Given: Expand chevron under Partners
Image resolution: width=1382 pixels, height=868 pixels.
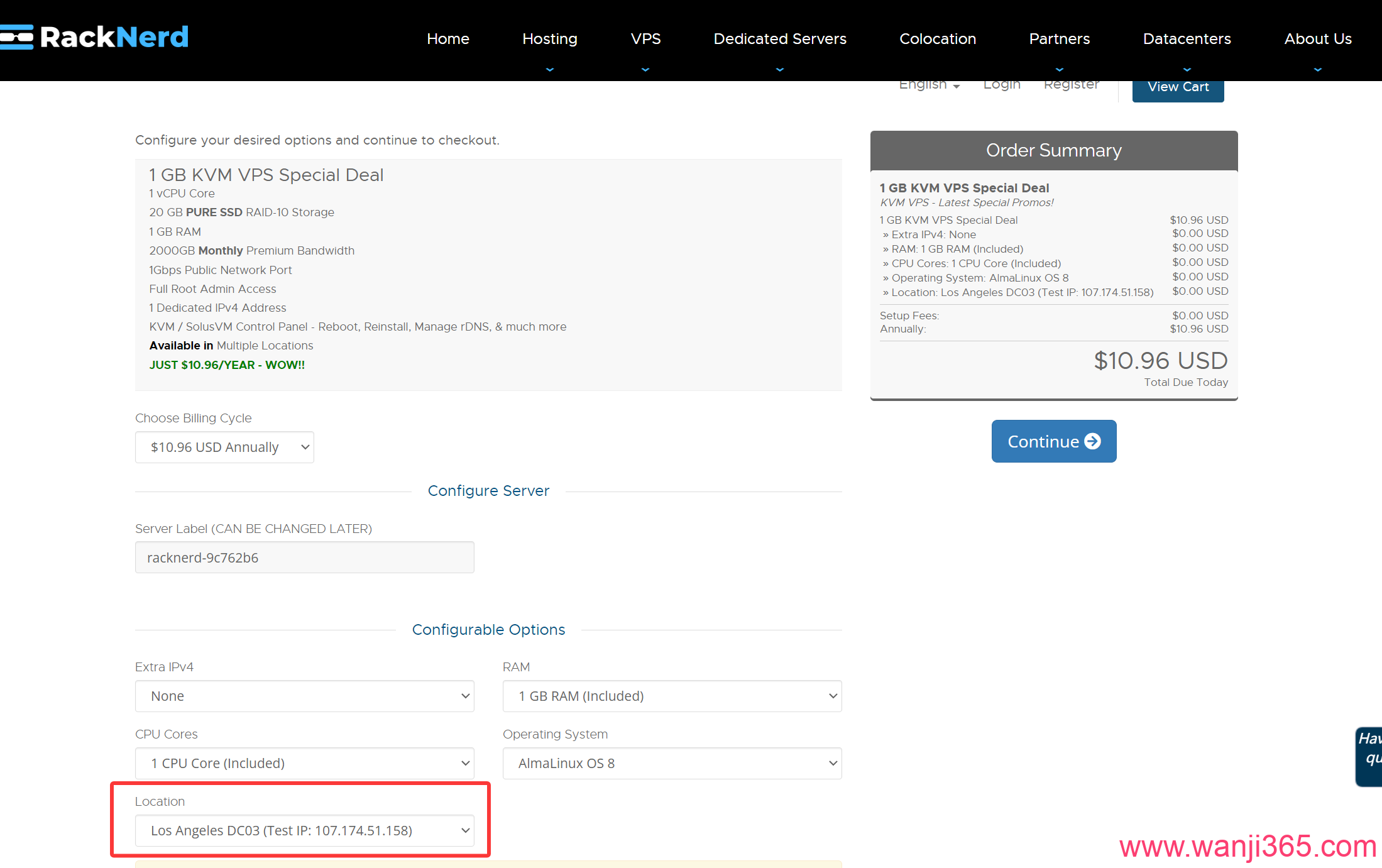Looking at the screenshot, I should point(1060,70).
